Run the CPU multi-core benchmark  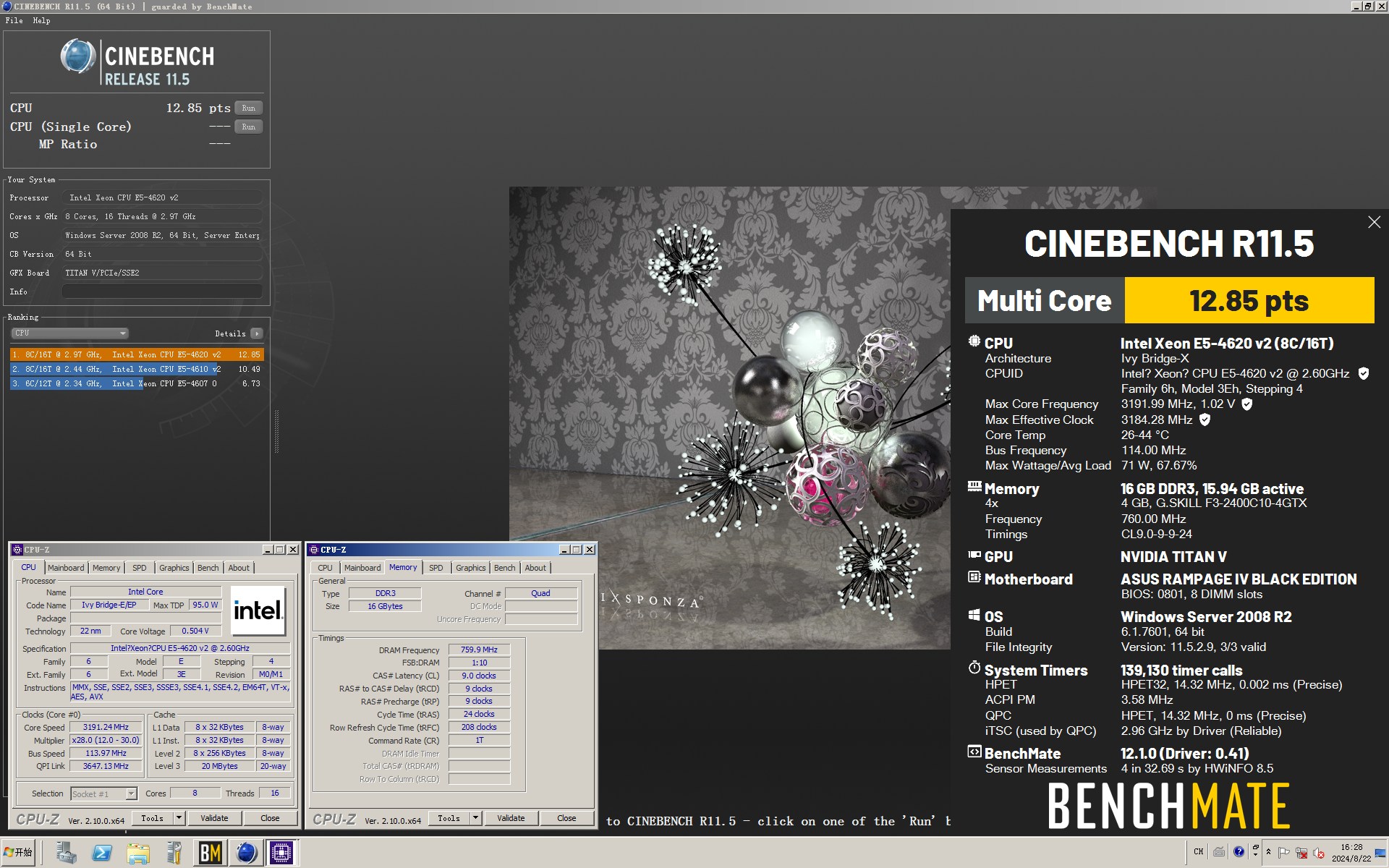pos(249,108)
